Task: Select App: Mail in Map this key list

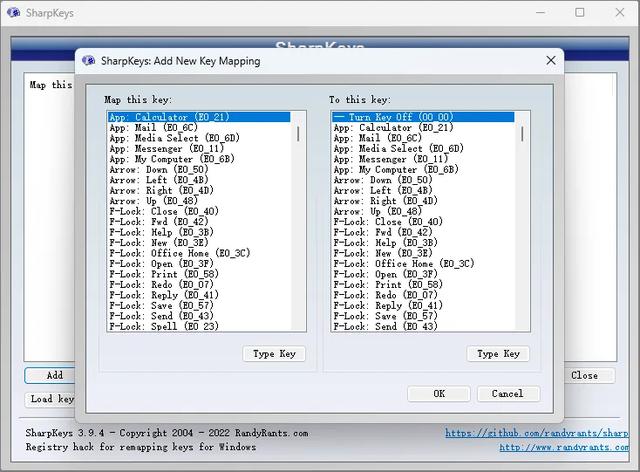Action: pos(199,128)
